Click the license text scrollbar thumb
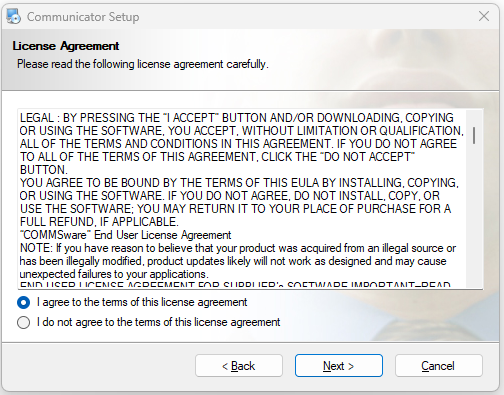The image size is (504, 395). 474,136
